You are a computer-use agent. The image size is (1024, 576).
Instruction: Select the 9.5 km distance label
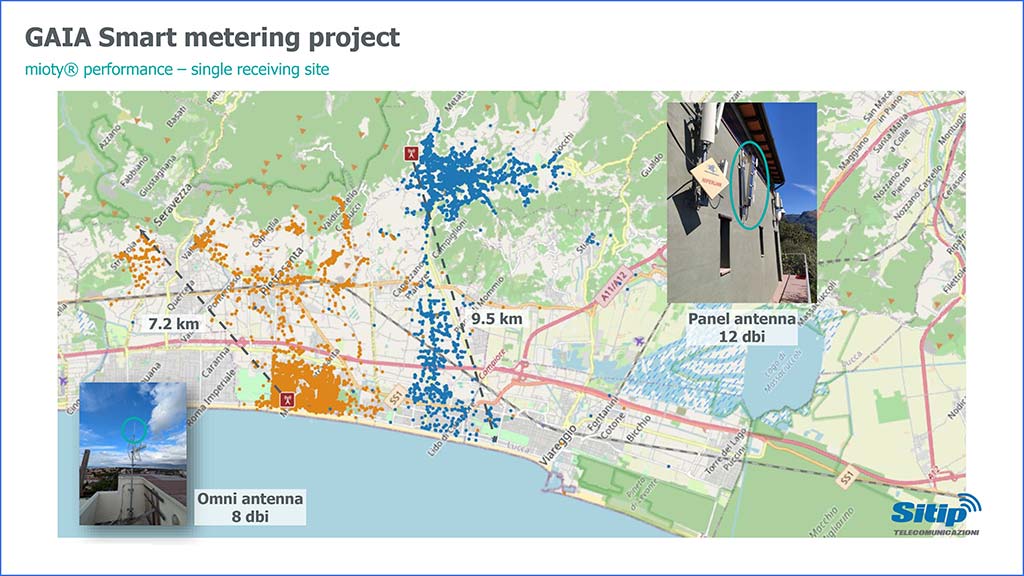coord(497,318)
